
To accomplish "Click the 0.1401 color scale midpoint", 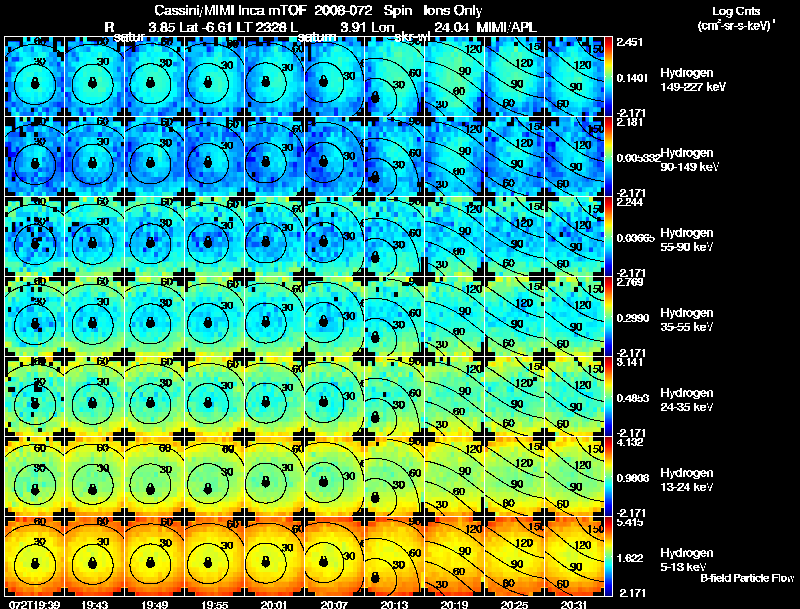I will point(632,78).
